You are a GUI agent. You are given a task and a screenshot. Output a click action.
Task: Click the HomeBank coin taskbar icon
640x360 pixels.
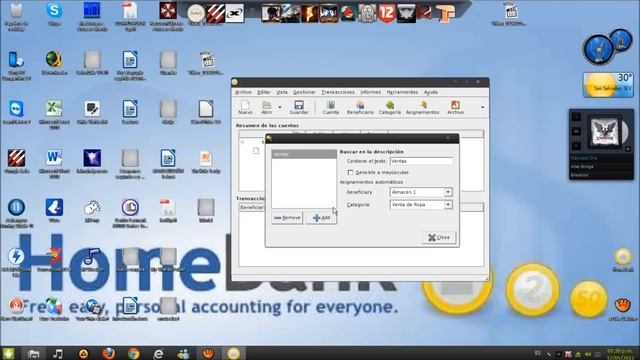(x=233, y=353)
